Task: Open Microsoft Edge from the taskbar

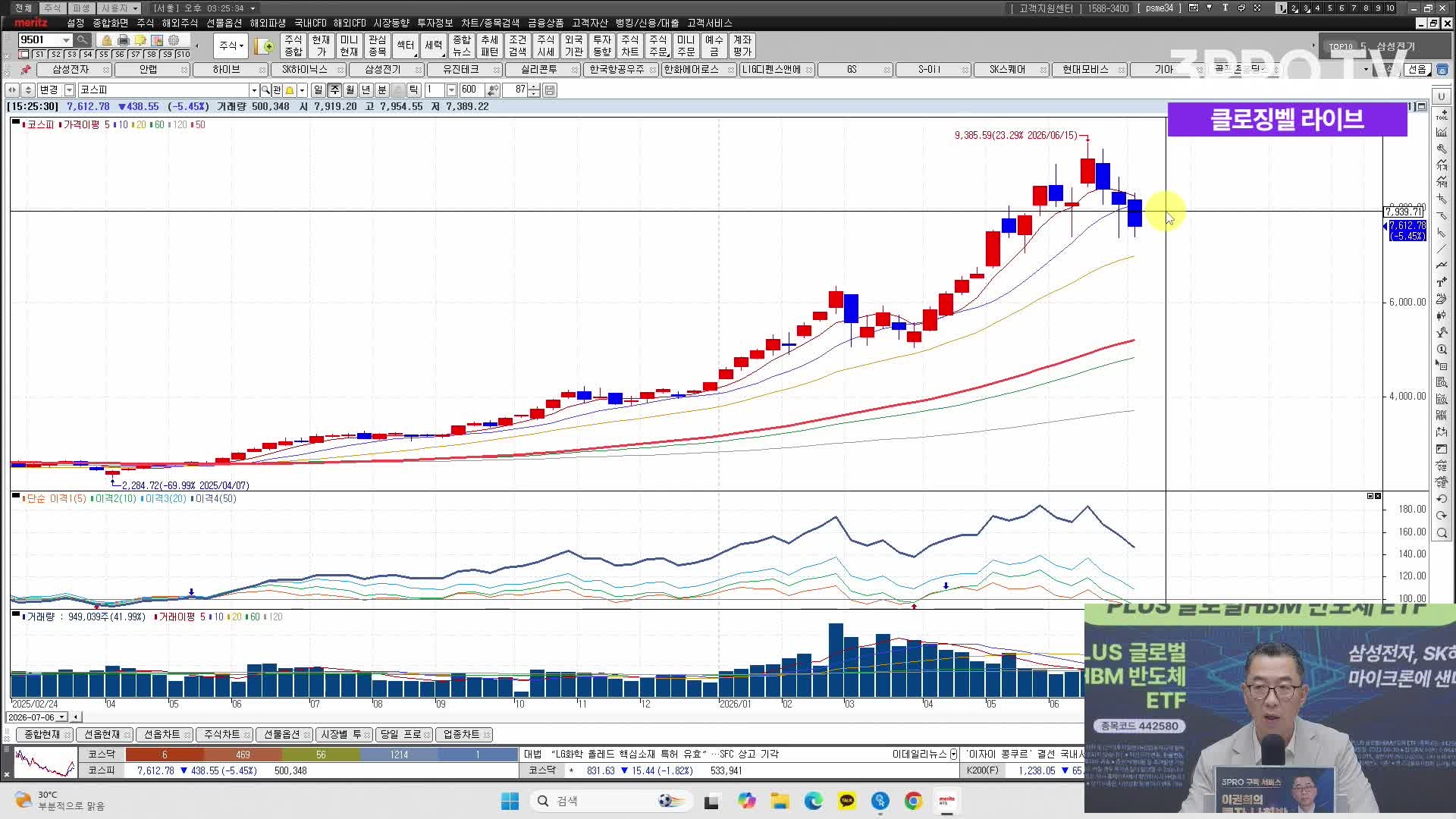Action: (814, 801)
